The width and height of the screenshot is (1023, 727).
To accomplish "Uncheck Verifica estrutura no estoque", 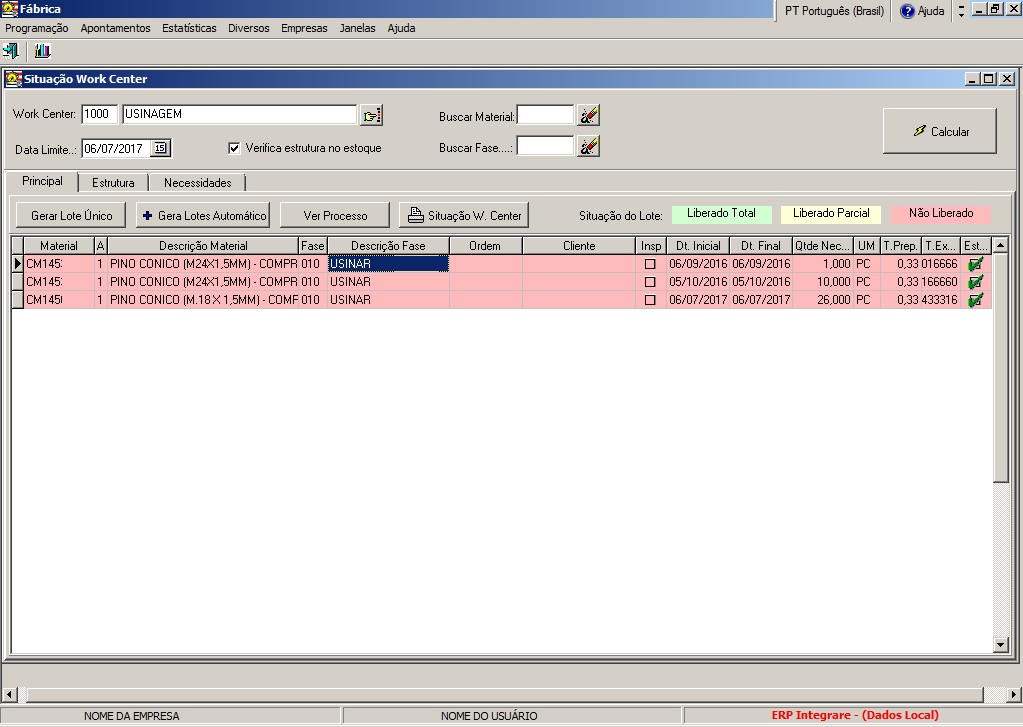I will click(x=235, y=146).
